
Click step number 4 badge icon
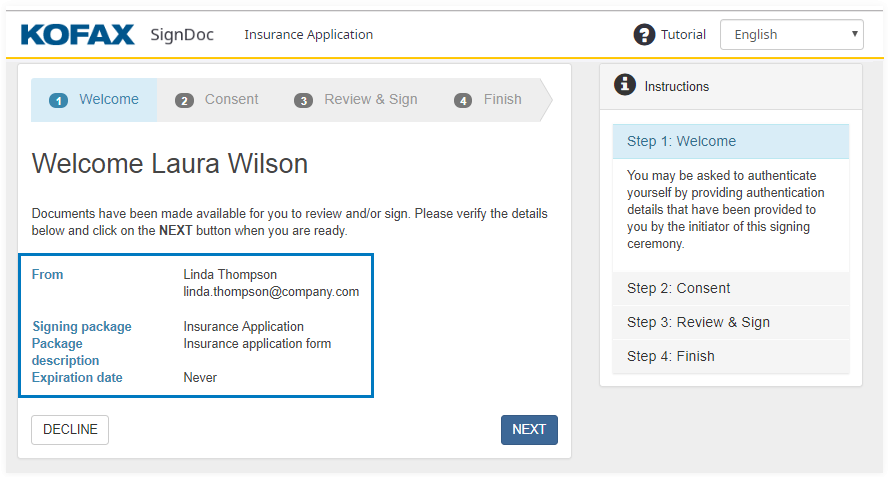pos(462,100)
